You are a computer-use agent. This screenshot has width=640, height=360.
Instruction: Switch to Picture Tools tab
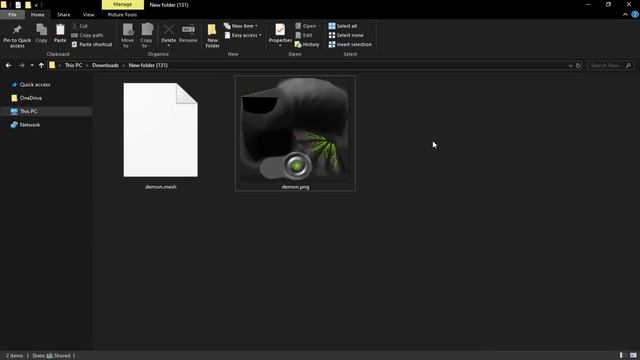[122, 15]
